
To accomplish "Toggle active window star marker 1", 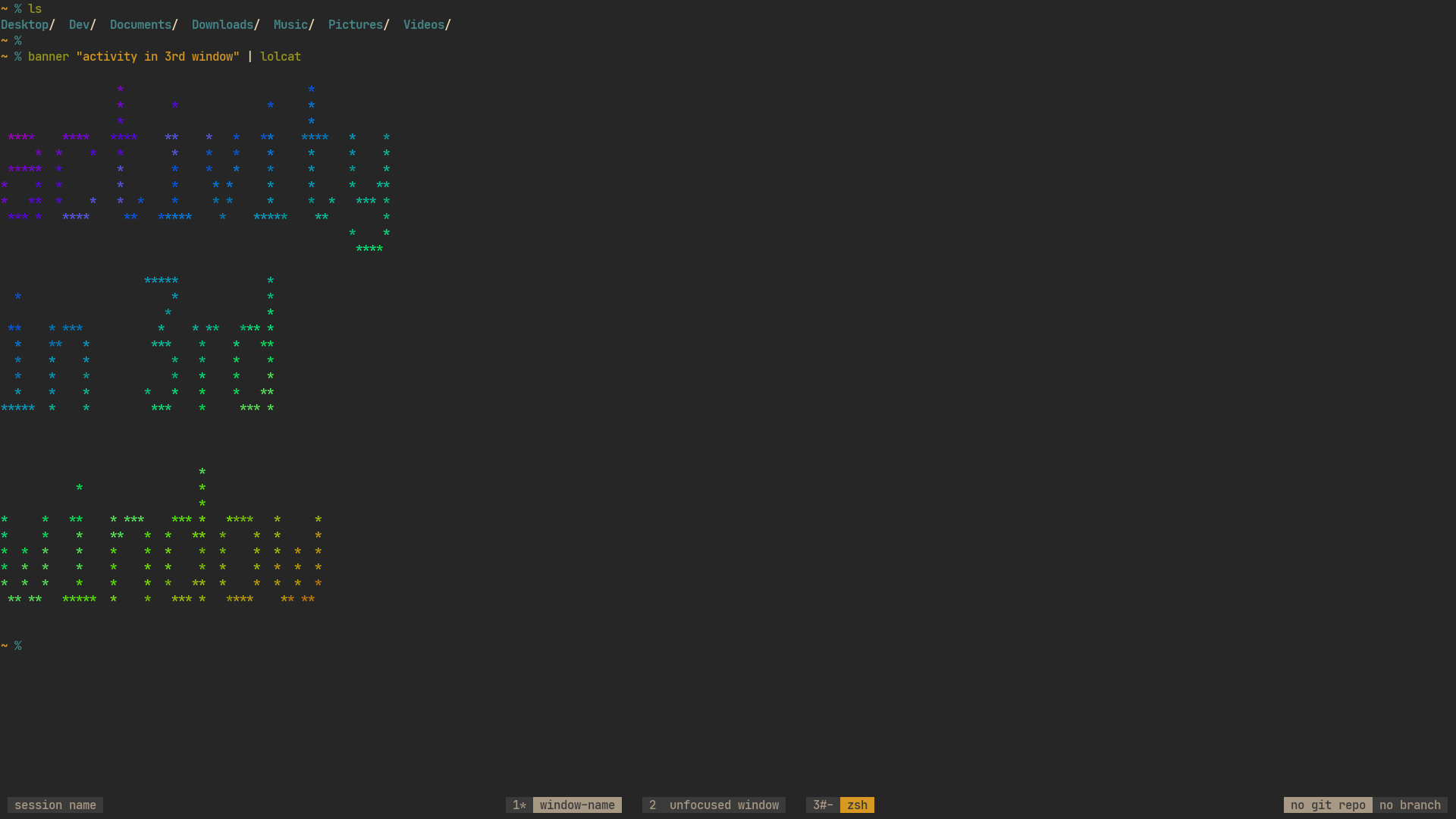I will [520, 805].
